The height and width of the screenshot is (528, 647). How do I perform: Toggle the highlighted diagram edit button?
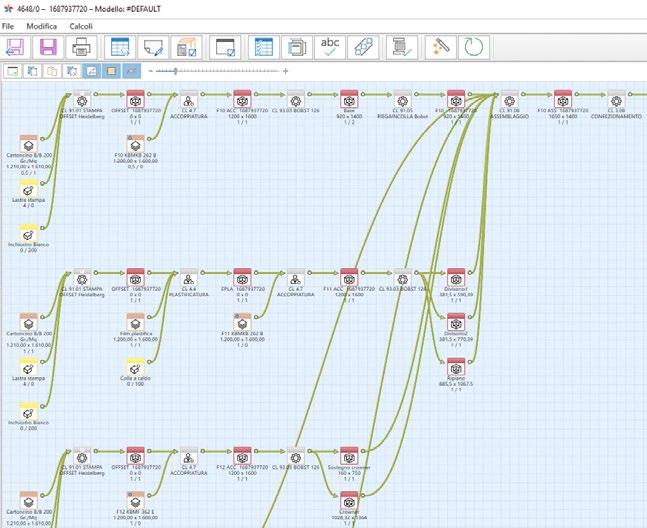[x=92, y=71]
